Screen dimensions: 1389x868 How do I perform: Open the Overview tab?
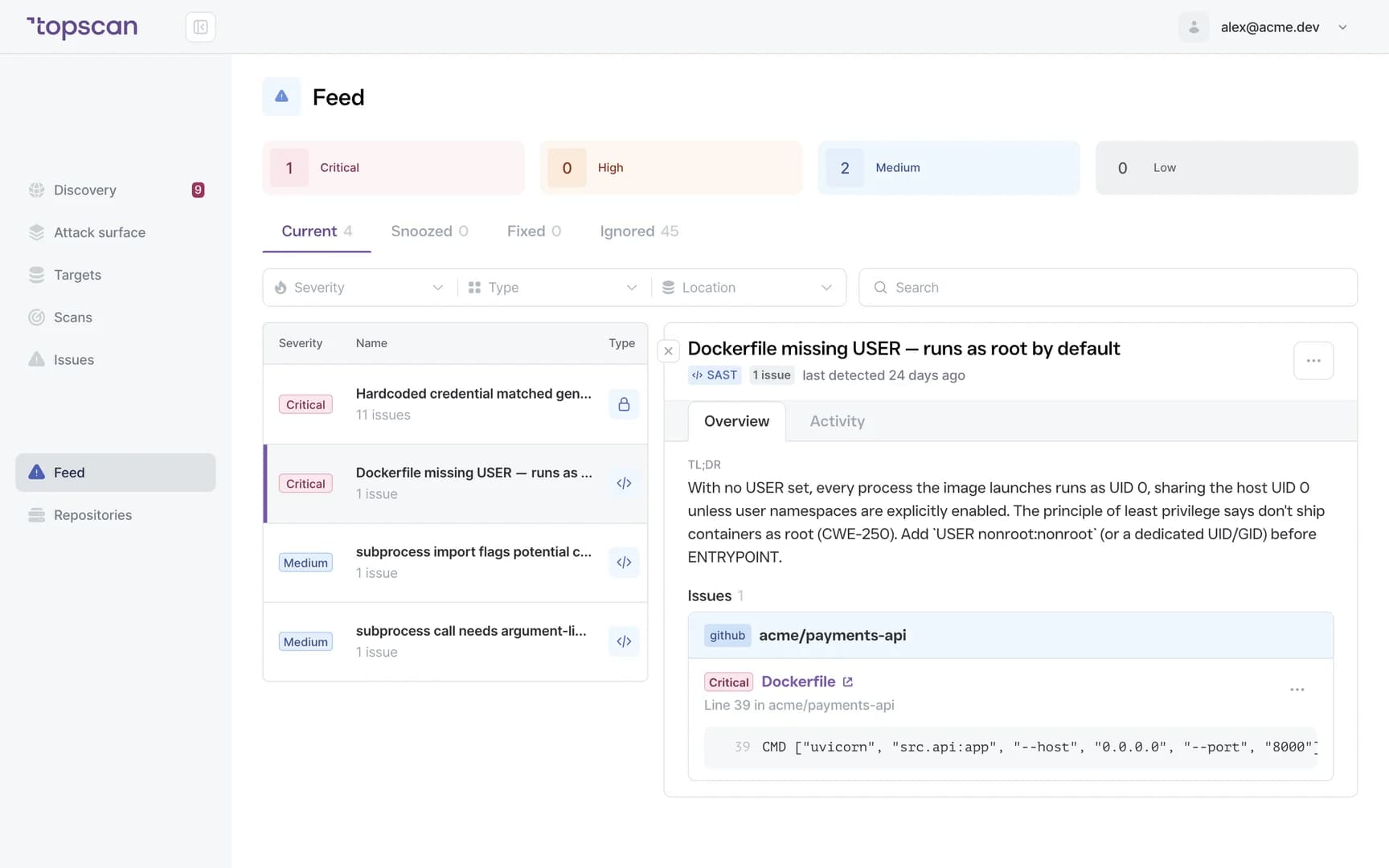[x=736, y=421]
